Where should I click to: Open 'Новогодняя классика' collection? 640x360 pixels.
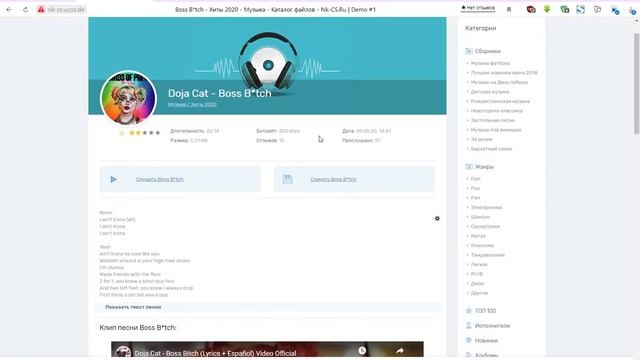pos(496,111)
